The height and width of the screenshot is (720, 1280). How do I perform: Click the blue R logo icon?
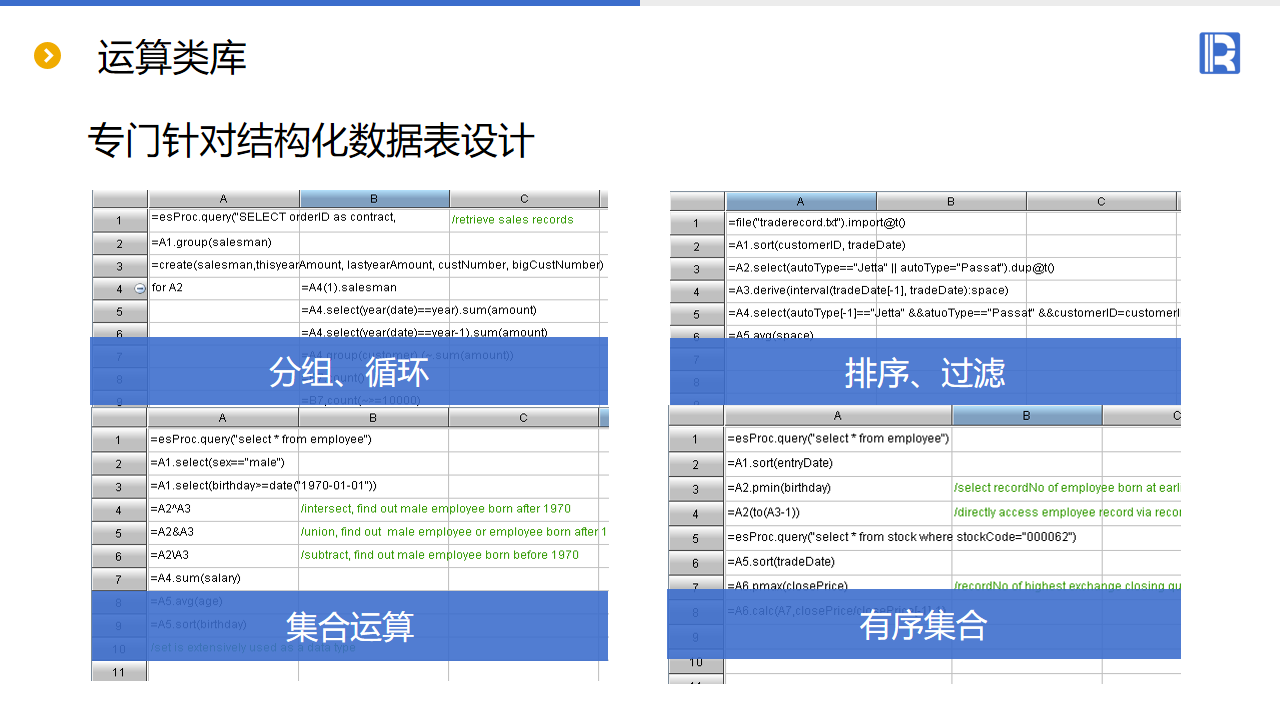[1219, 53]
